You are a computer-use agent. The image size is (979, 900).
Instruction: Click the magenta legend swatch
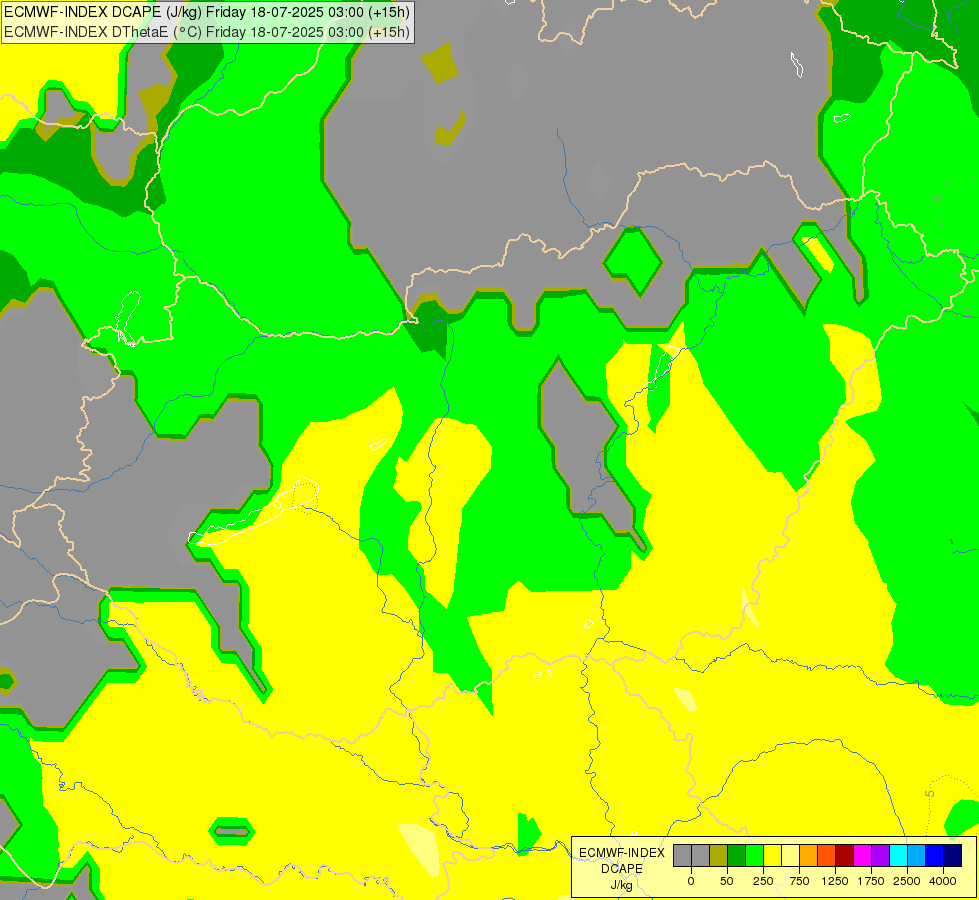click(862, 855)
